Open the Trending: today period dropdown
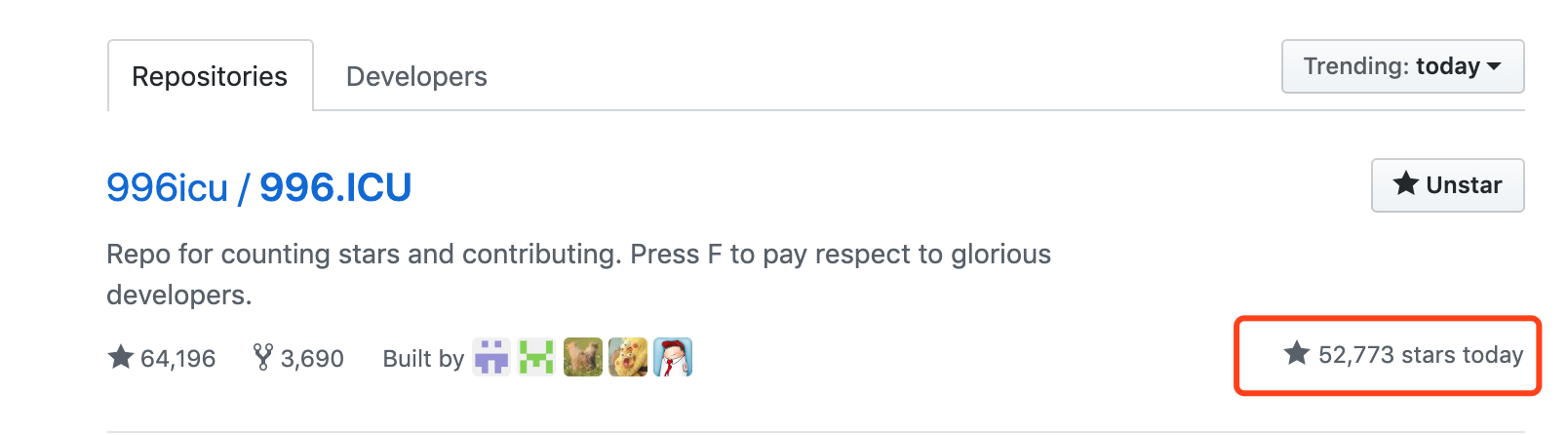Image resolution: width=1568 pixels, height=435 pixels. [1401, 66]
